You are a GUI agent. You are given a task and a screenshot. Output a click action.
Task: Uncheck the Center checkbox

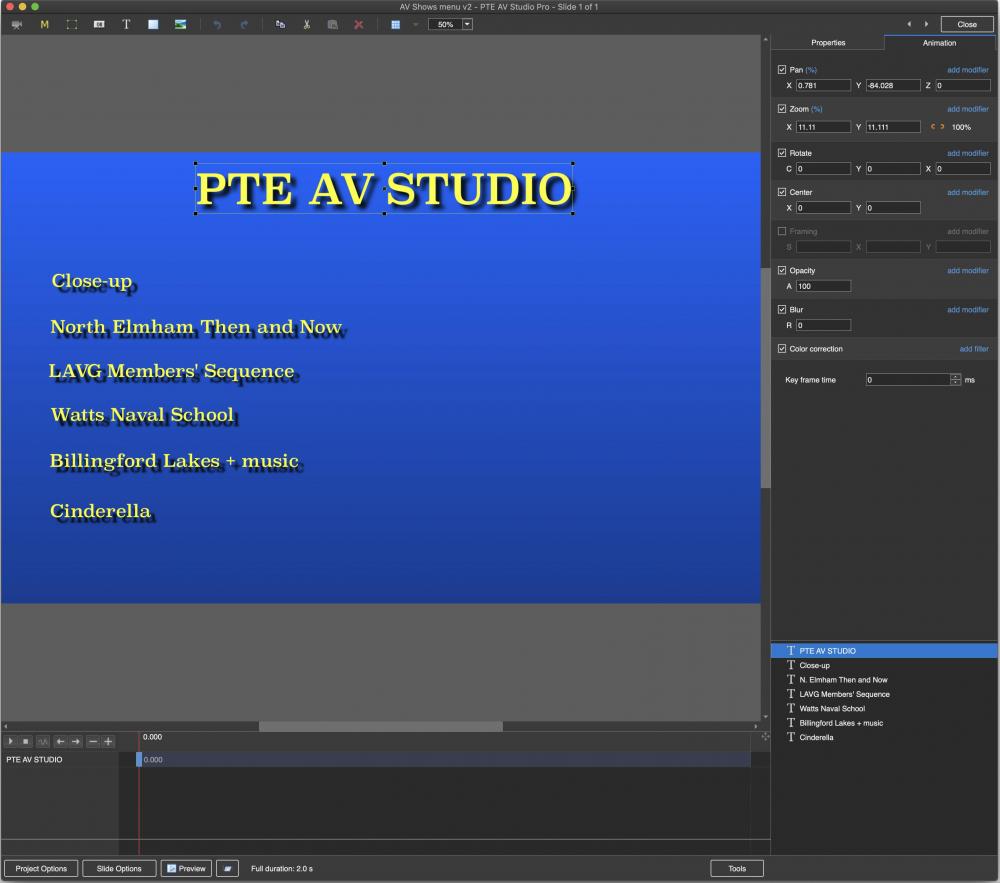[782, 192]
